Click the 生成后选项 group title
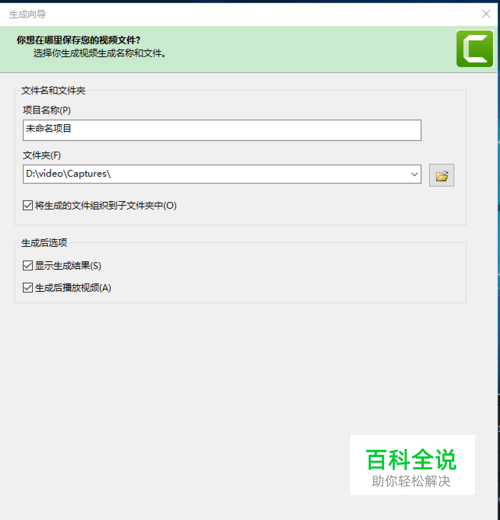The width and height of the screenshot is (500, 520). (x=44, y=243)
